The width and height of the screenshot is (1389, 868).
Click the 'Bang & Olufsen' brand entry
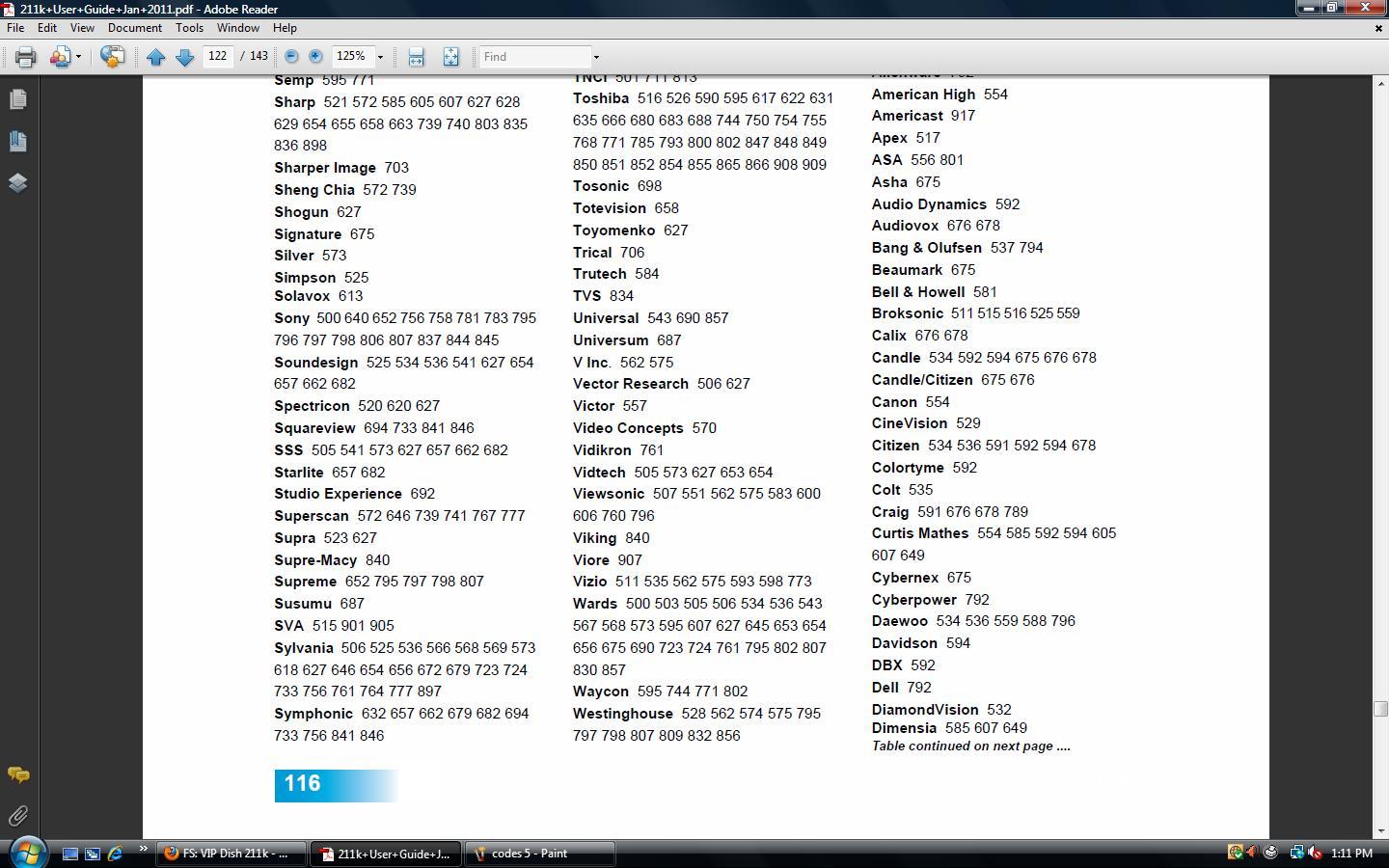(x=927, y=248)
